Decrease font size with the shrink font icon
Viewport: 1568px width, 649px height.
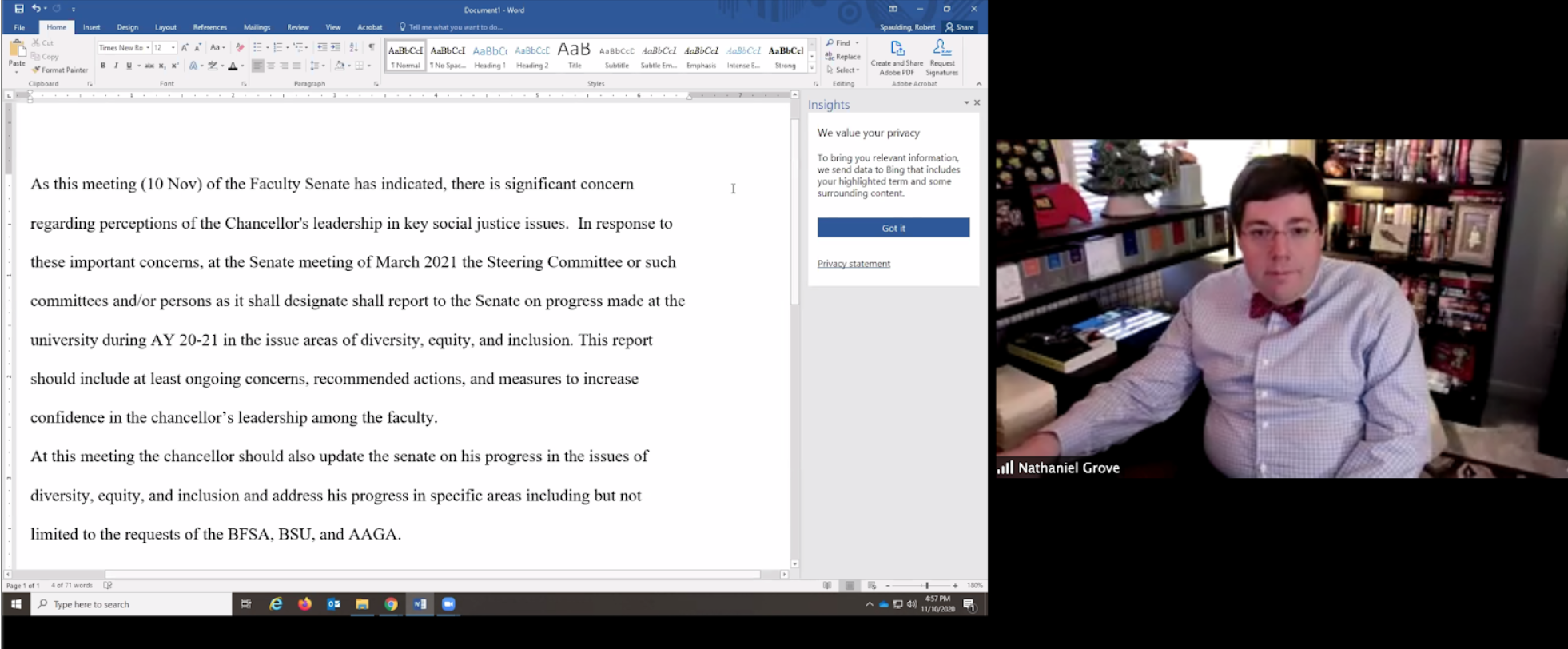coord(197,47)
